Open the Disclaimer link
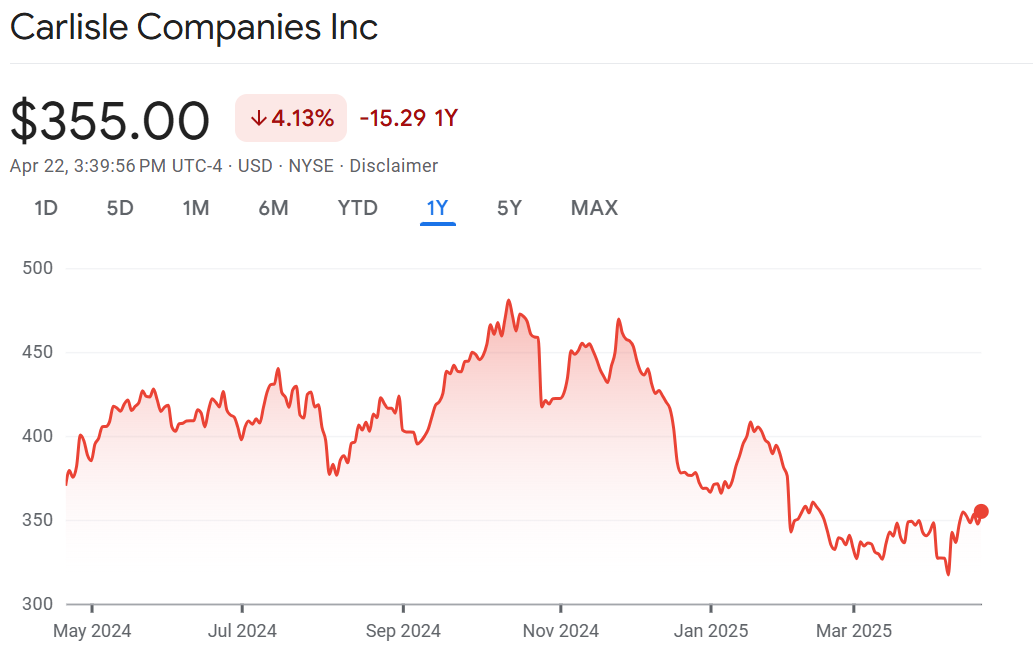The height and width of the screenshot is (652, 1033). click(393, 166)
